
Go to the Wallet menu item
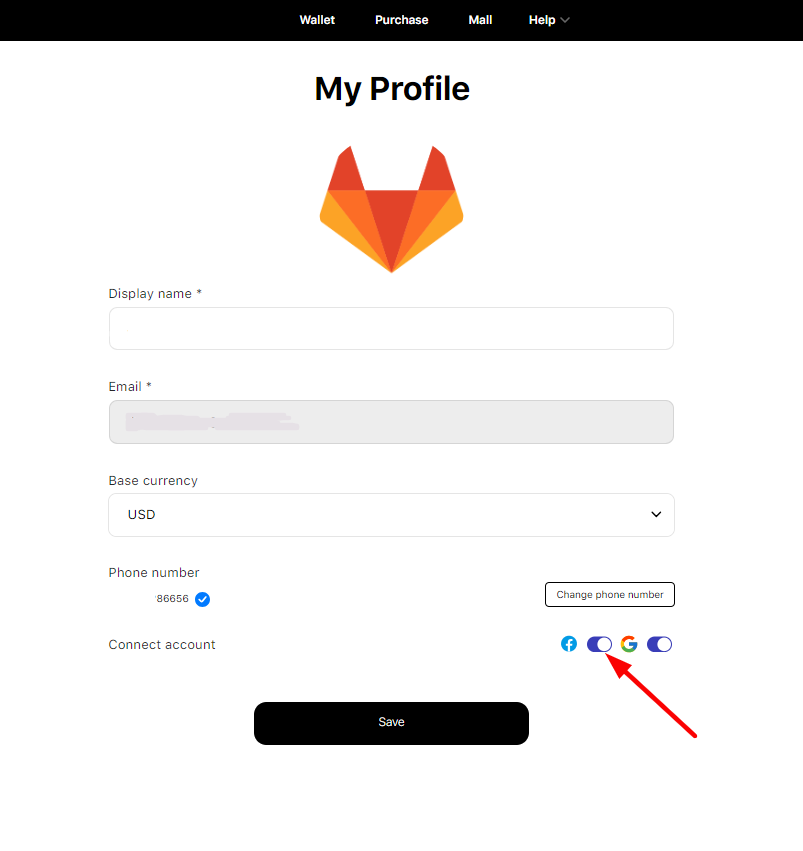317,20
